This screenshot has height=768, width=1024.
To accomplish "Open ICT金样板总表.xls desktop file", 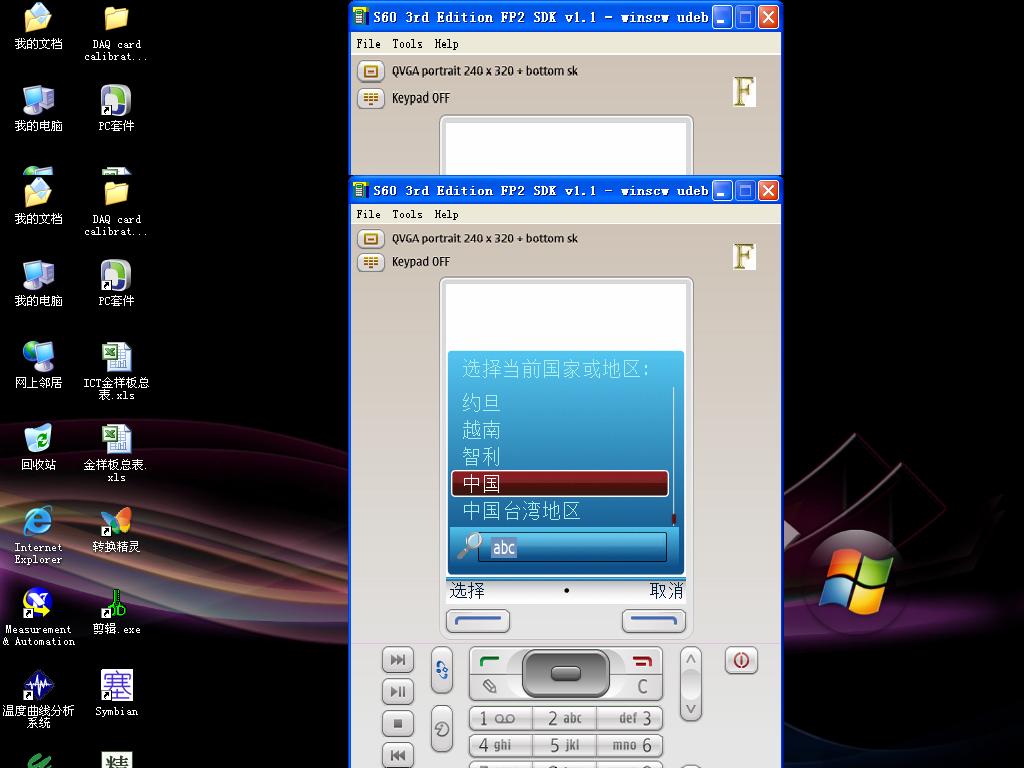I will click(116, 370).
